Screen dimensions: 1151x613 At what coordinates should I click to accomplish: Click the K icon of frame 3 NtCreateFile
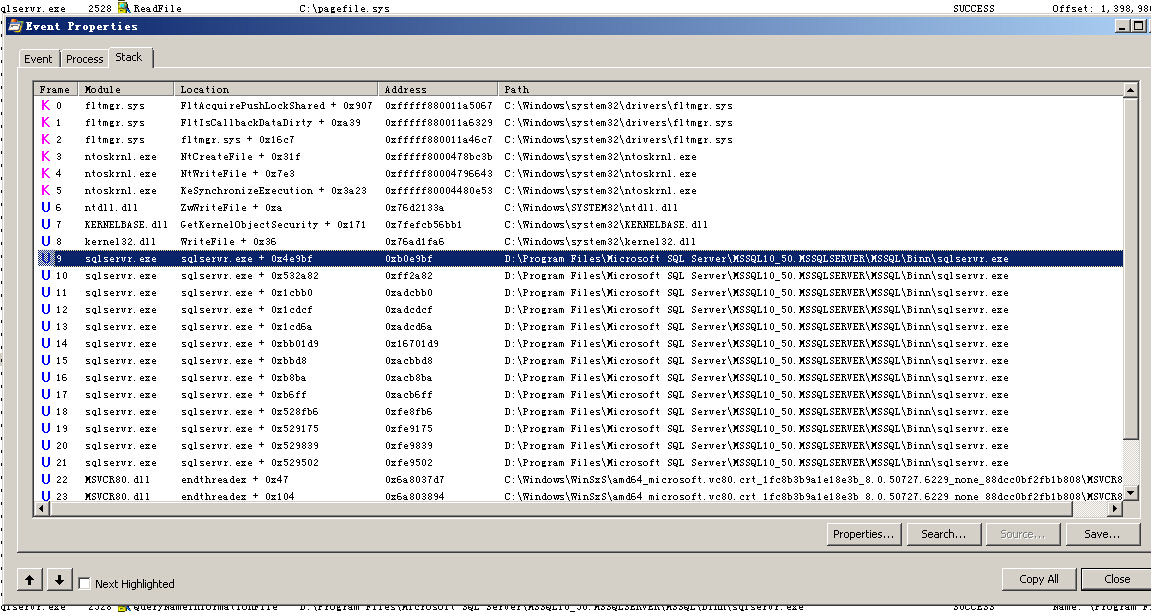[46, 156]
